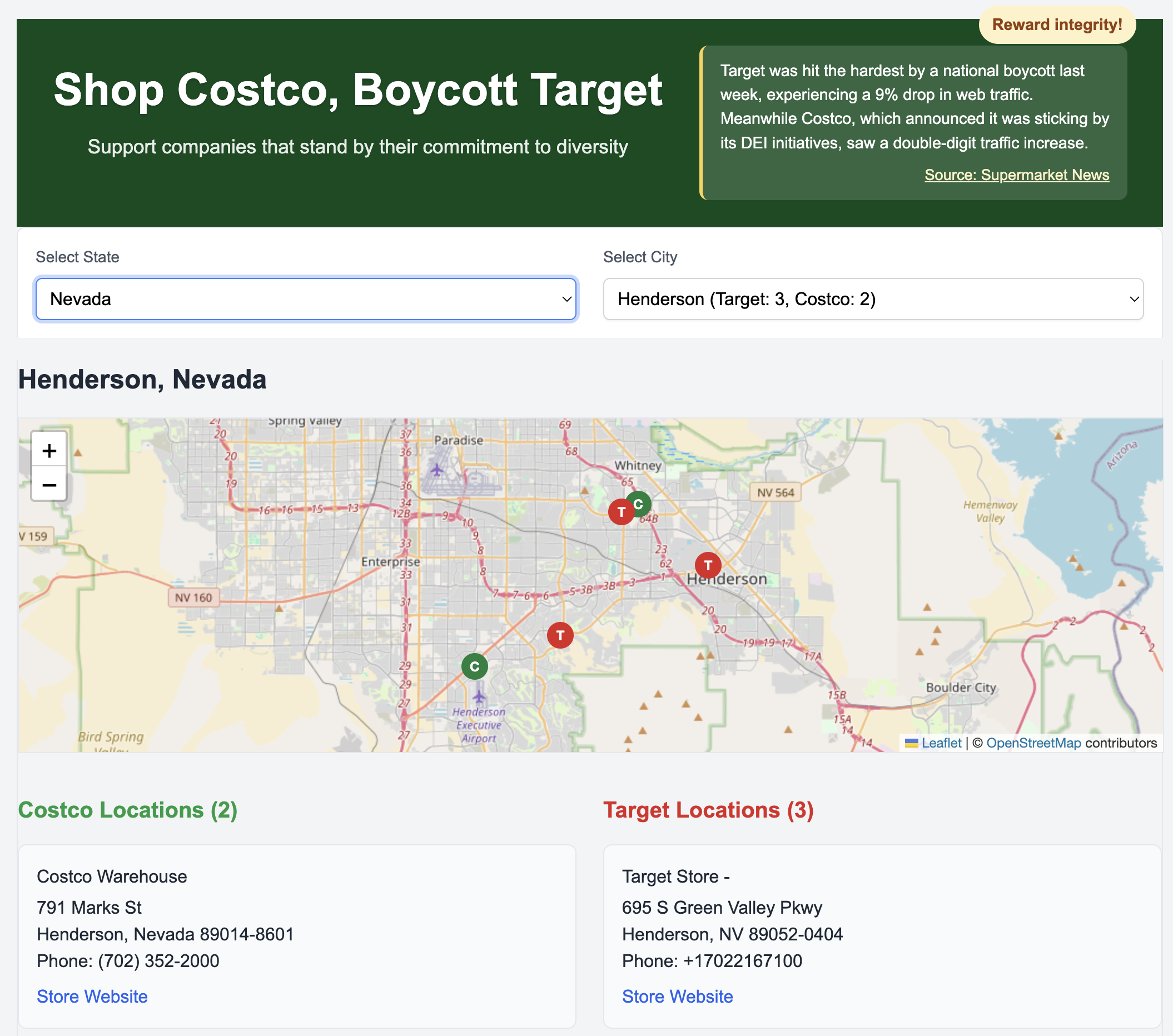Visit Store Website for Target on Green Valley Pkwy
The height and width of the screenshot is (1036, 1173).
coord(678,997)
